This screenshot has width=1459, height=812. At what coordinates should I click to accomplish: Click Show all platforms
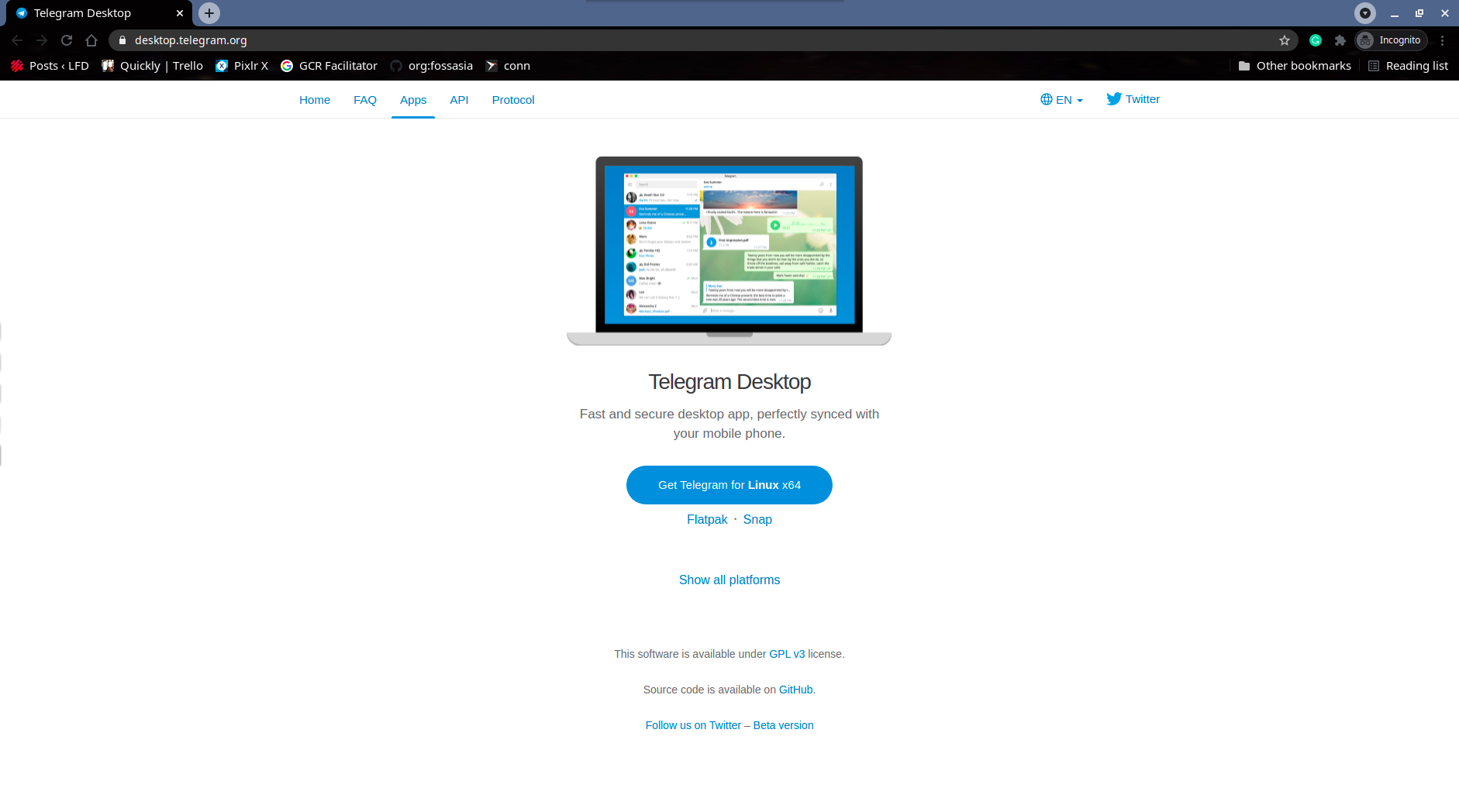(x=729, y=580)
